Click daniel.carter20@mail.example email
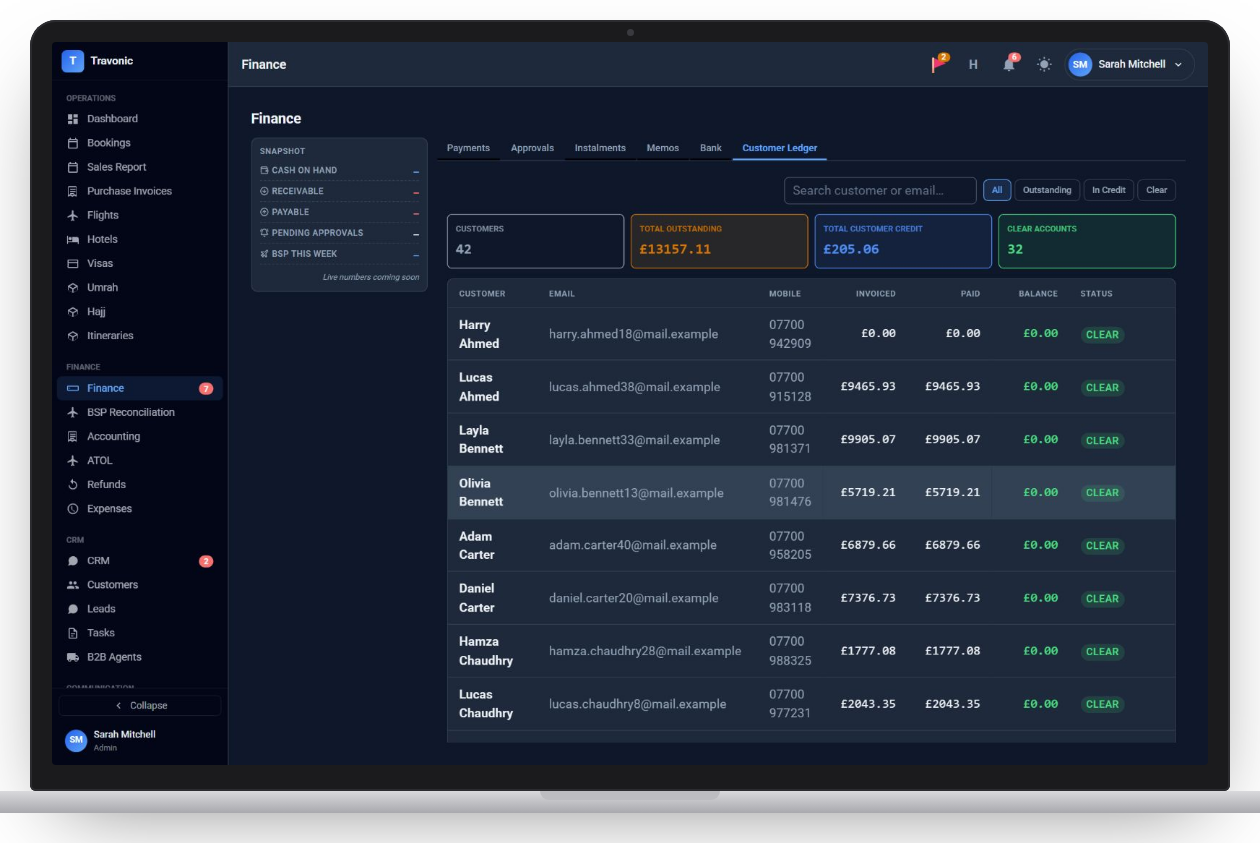 633,598
